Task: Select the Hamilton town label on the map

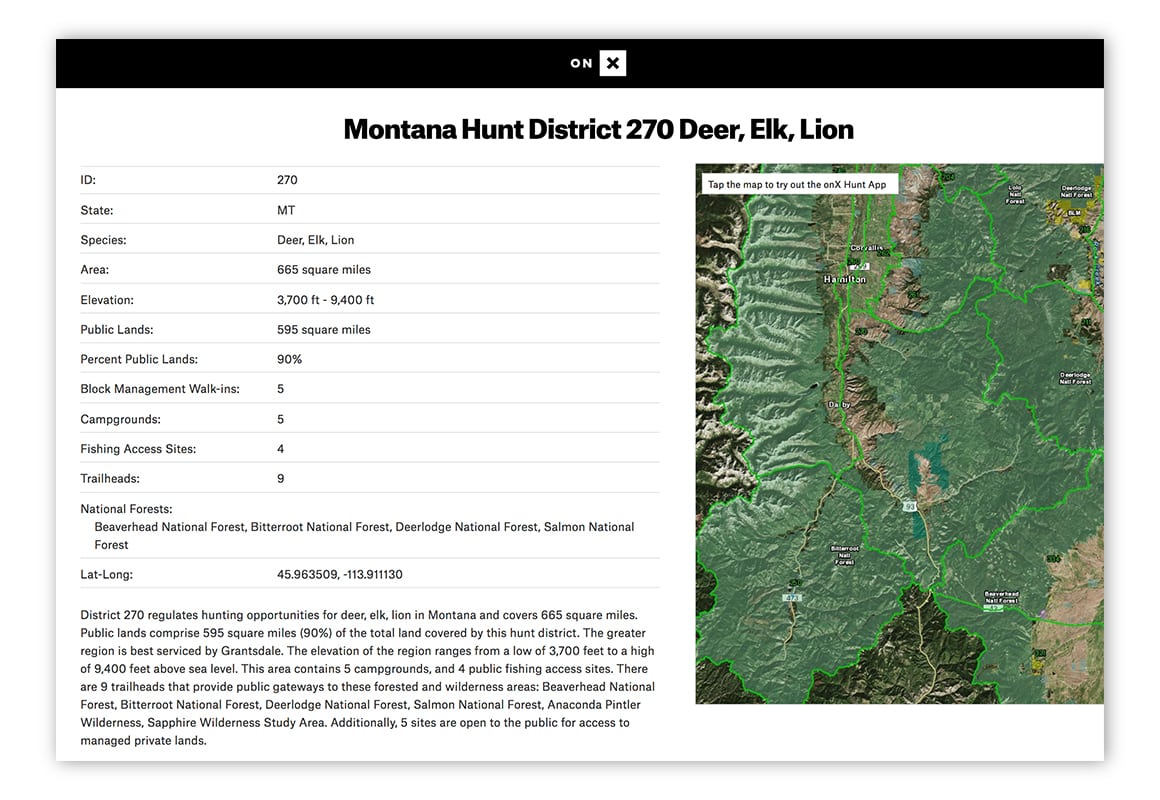Action: pos(844,279)
